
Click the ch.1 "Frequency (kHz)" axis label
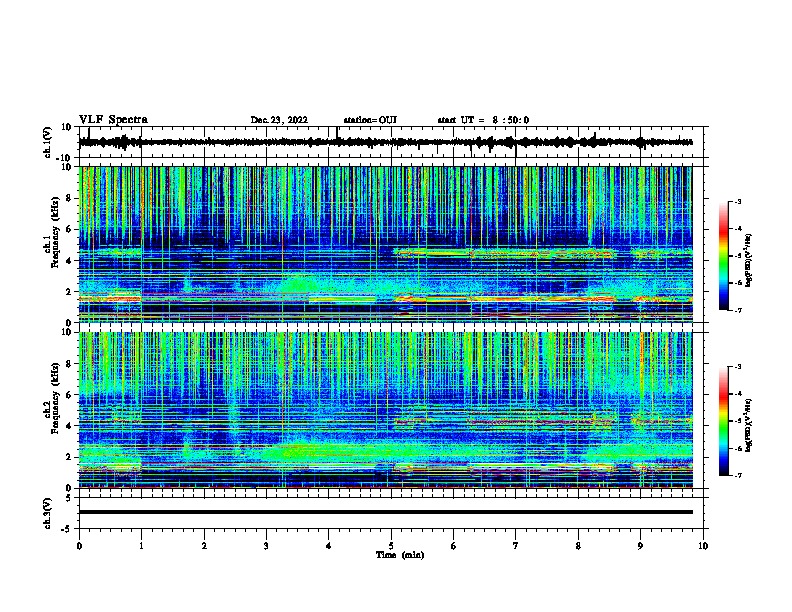(x=55, y=232)
